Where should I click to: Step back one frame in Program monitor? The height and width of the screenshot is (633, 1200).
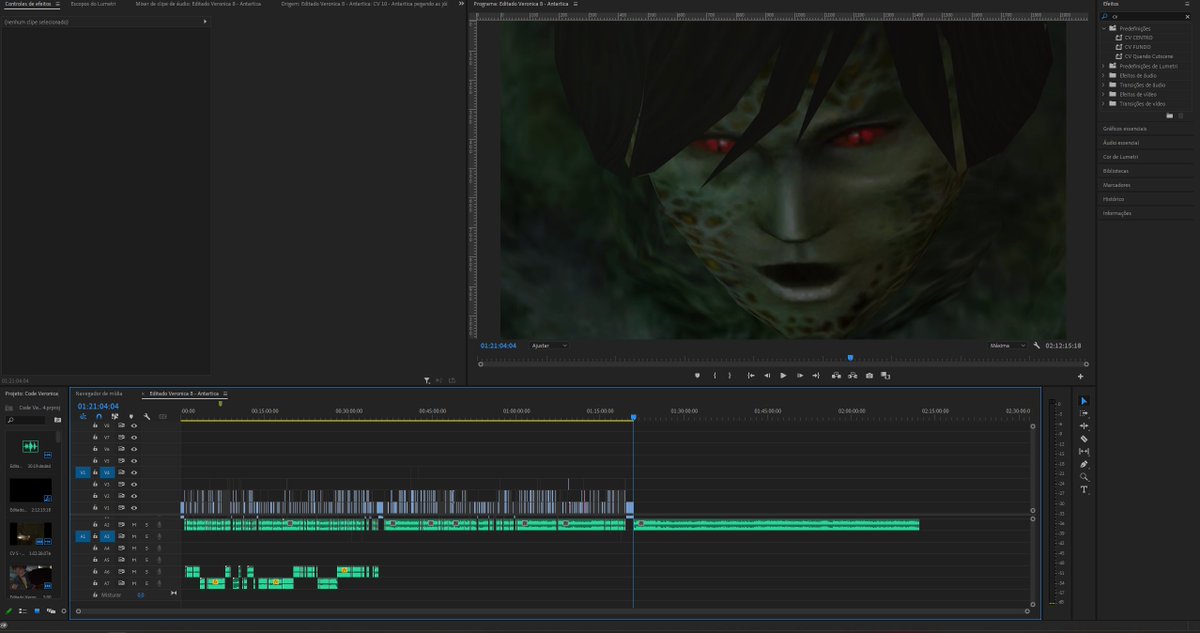767,376
